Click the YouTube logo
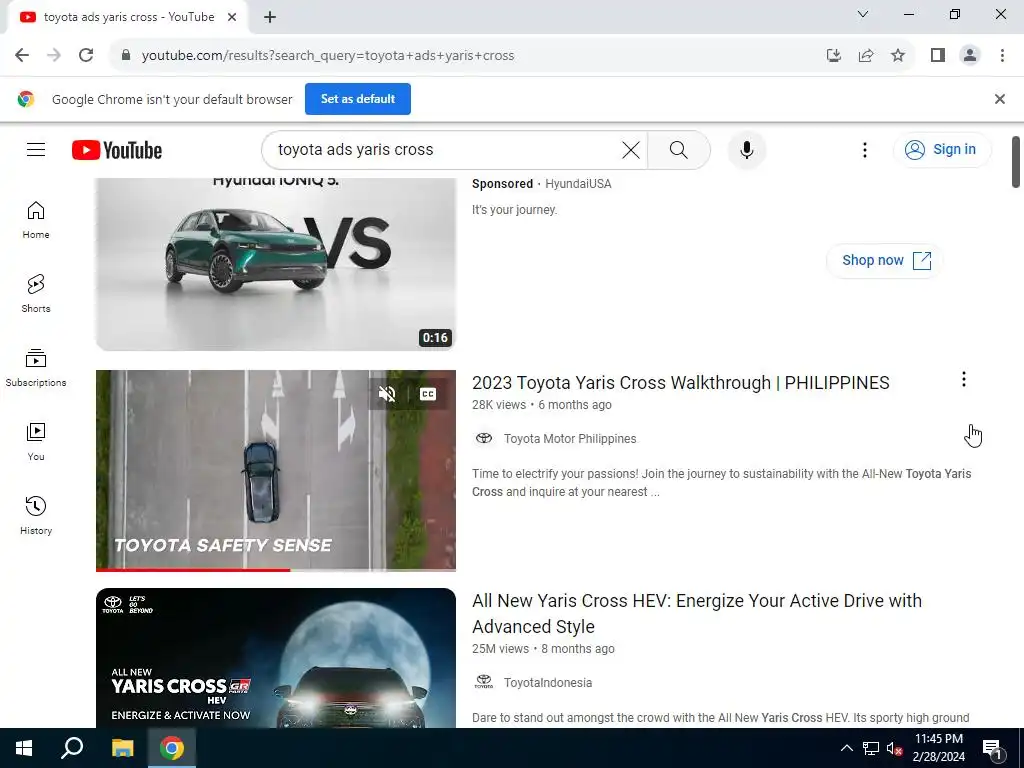Image resolution: width=1024 pixels, height=768 pixels. (x=117, y=150)
